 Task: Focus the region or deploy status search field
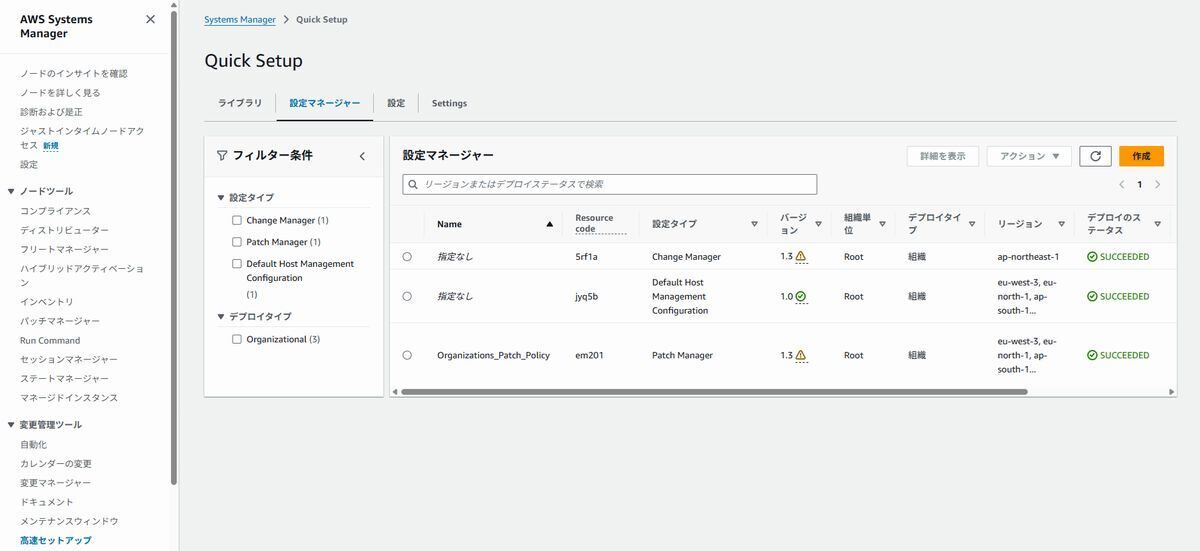pyautogui.click(x=610, y=184)
